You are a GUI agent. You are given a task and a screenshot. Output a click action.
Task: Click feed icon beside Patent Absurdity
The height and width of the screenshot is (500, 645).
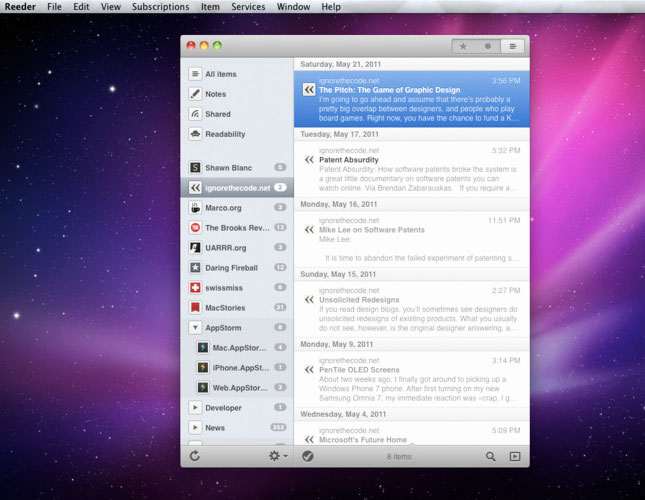click(309, 160)
